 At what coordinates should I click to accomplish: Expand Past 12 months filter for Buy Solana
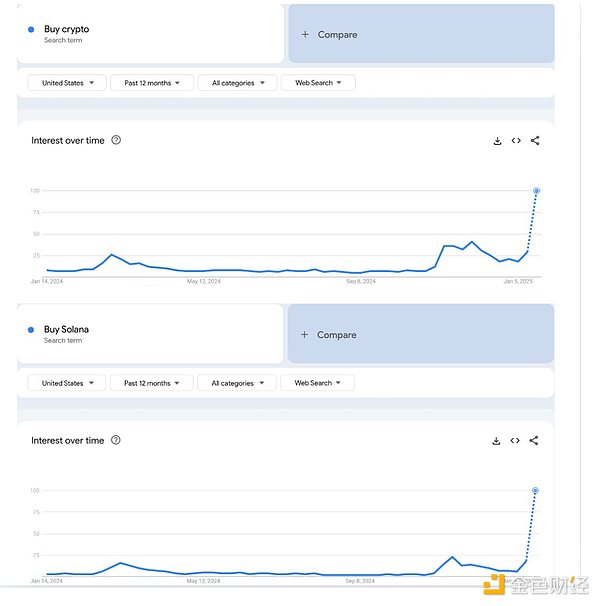(x=151, y=383)
